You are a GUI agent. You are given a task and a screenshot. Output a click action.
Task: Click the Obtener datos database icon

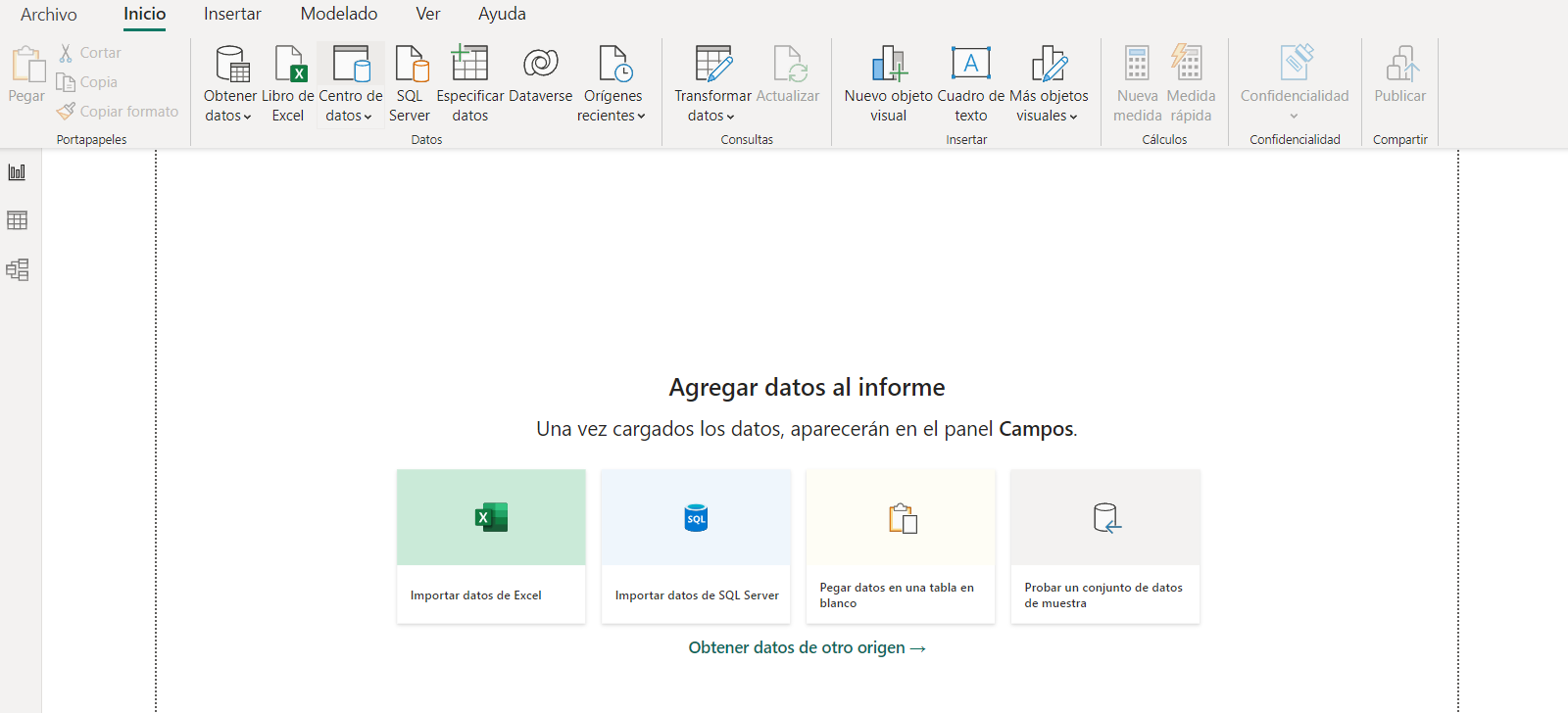(x=232, y=64)
